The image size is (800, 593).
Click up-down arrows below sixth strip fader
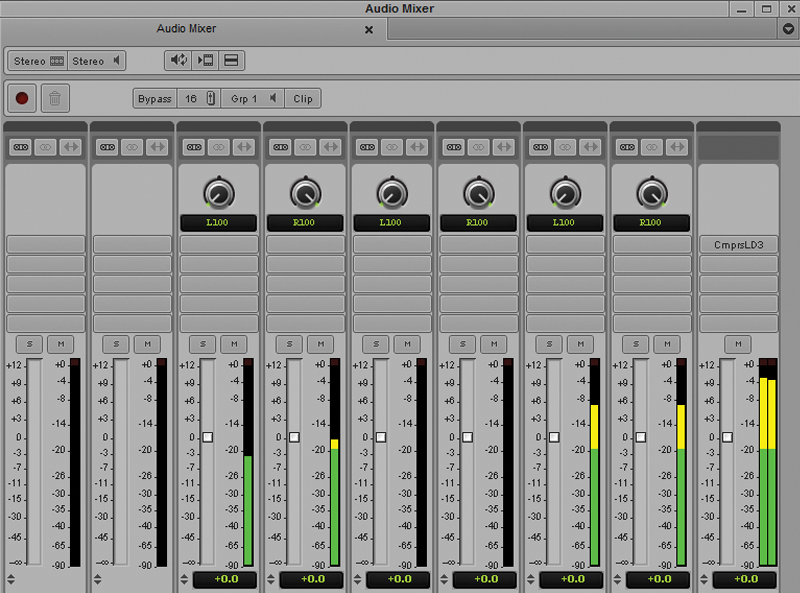click(444, 579)
